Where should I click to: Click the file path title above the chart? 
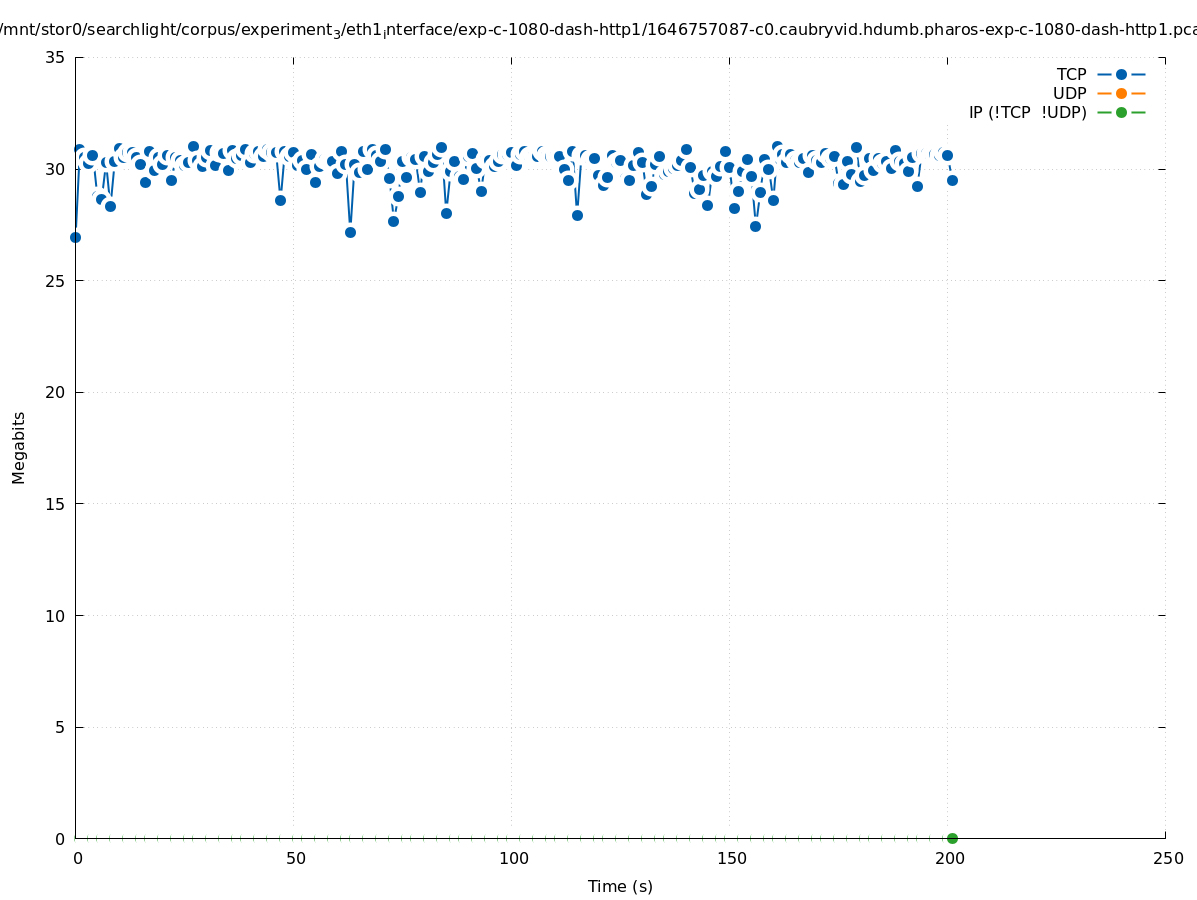tap(598, 30)
